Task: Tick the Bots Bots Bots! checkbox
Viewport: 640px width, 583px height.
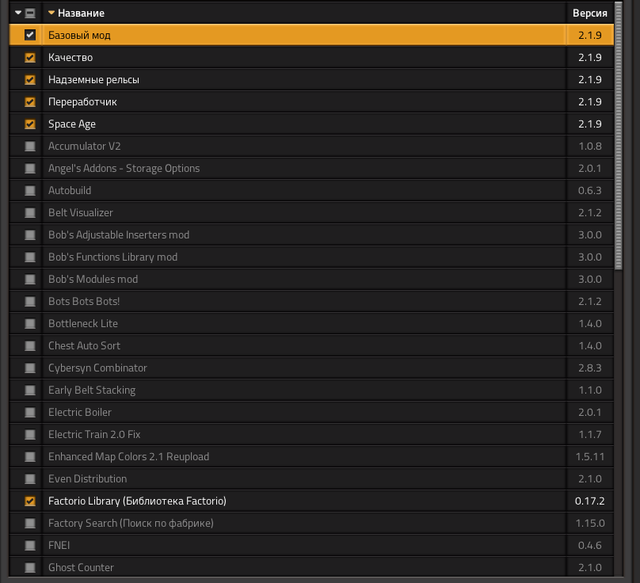Action: tap(30, 301)
